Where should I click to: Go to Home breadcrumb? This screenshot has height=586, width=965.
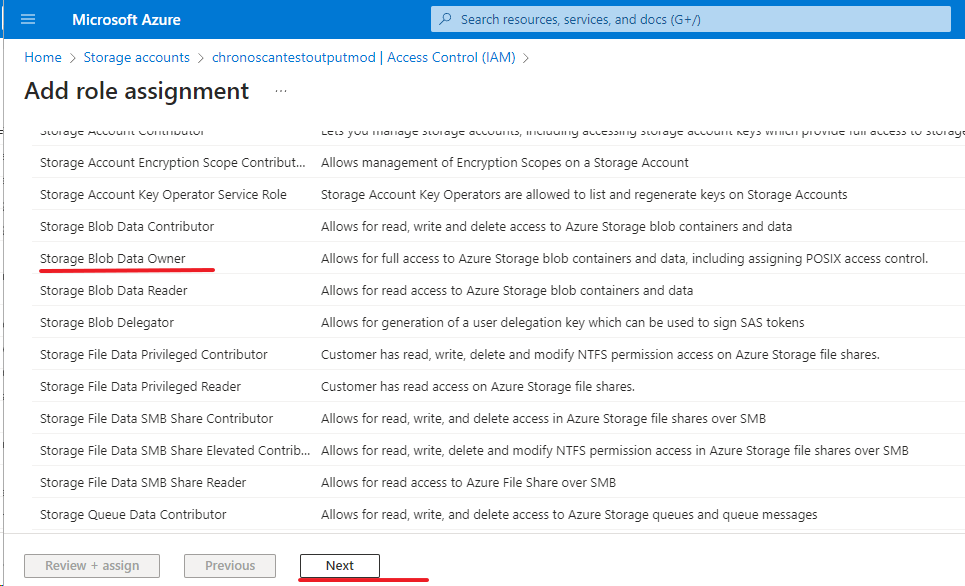(x=42, y=58)
